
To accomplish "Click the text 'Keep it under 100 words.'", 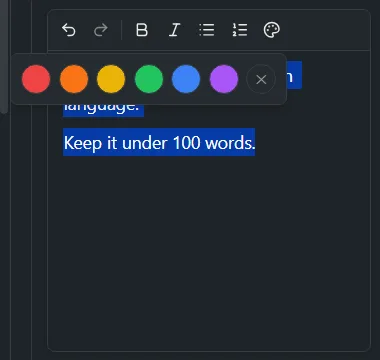I will [x=159, y=143].
